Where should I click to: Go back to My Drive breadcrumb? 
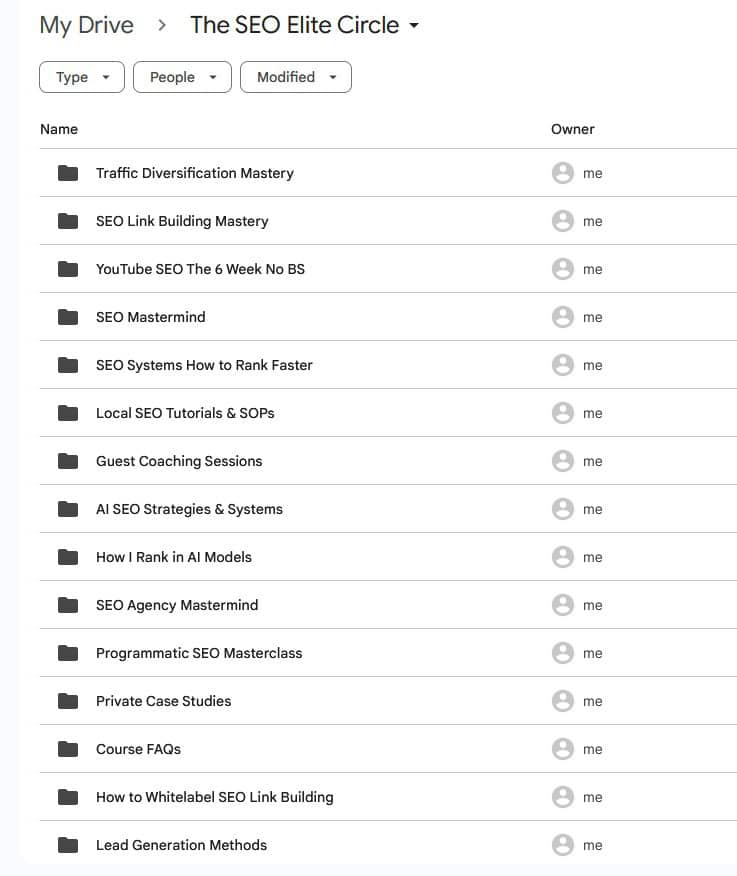point(86,26)
